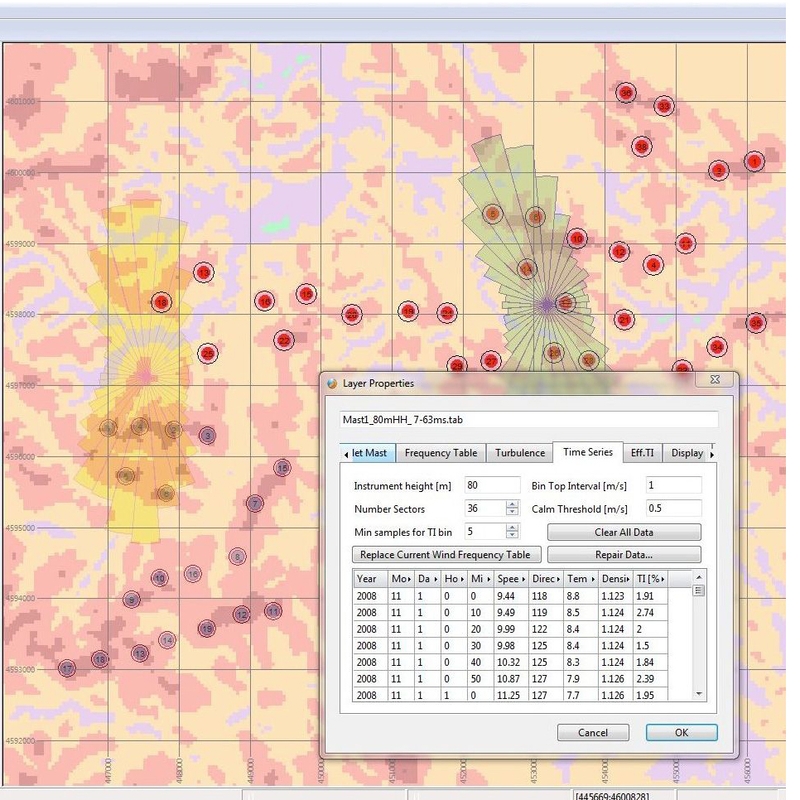Click the Calm Threshold input field
This screenshot has height=800, width=800.
pos(672,509)
